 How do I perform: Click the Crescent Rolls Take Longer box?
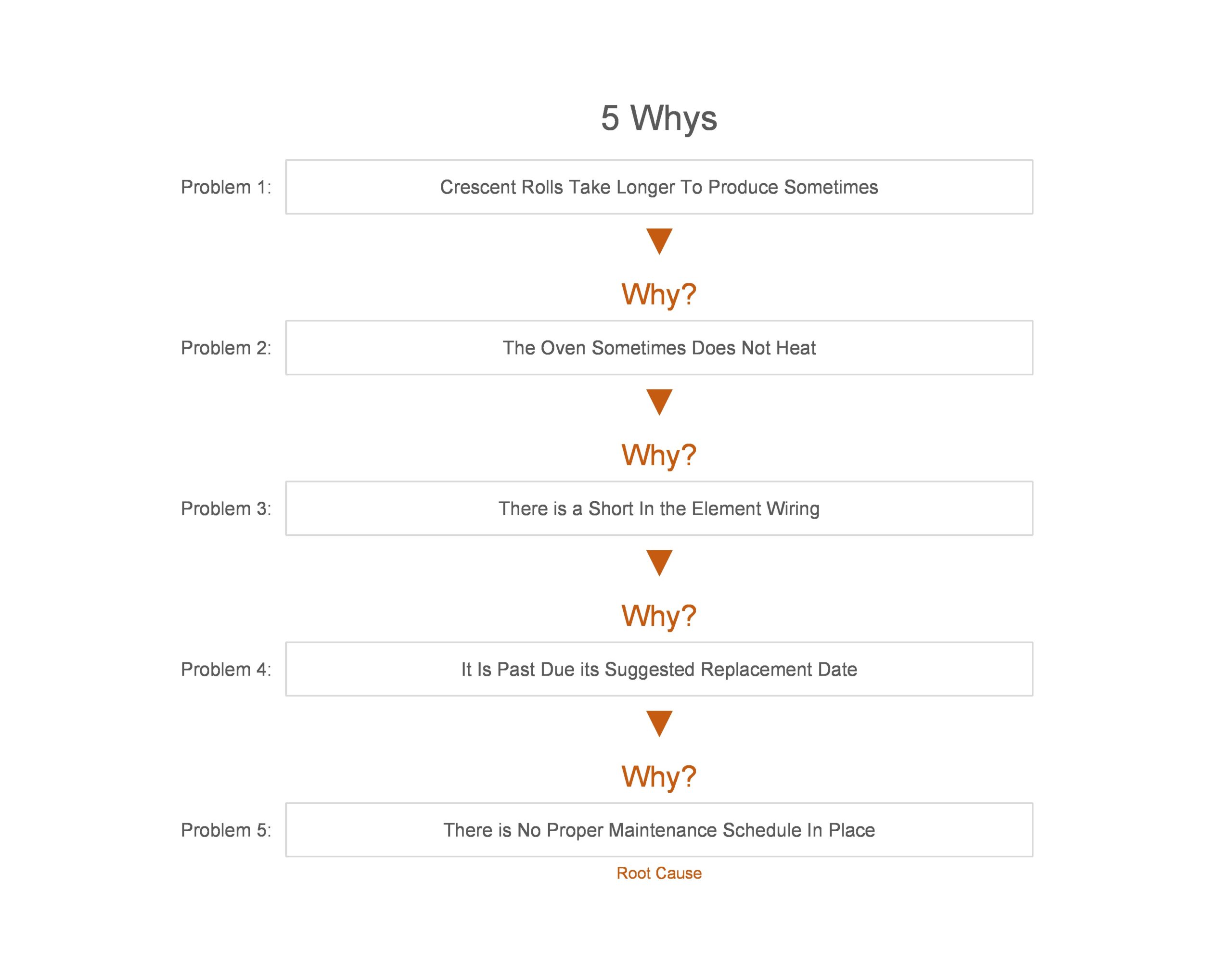coord(659,187)
